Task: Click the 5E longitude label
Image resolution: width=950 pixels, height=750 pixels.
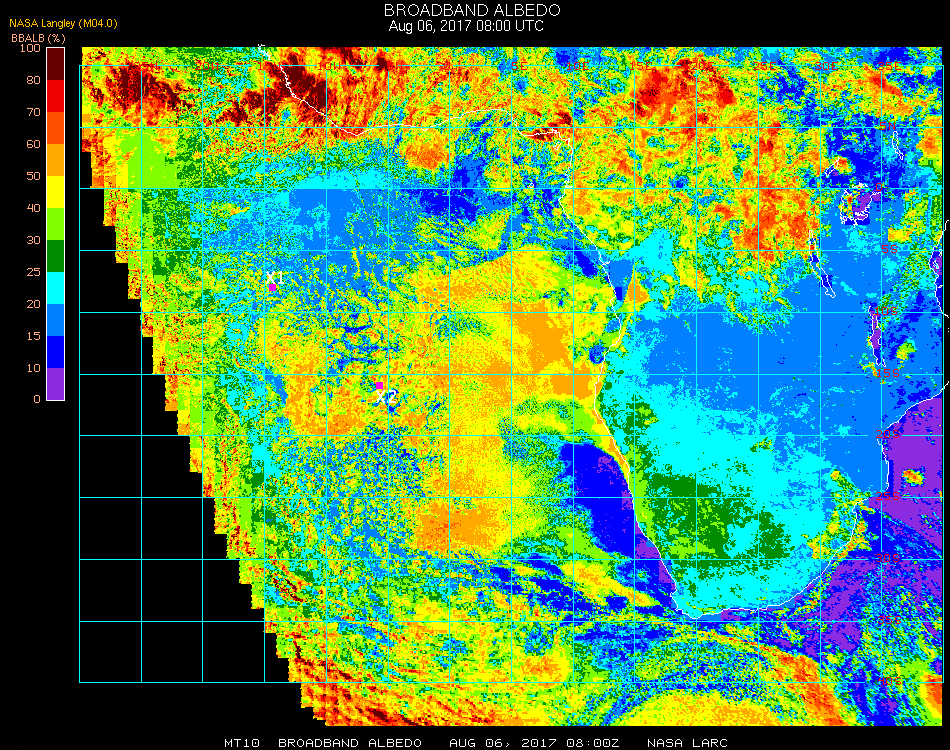Action: [x=519, y=66]
